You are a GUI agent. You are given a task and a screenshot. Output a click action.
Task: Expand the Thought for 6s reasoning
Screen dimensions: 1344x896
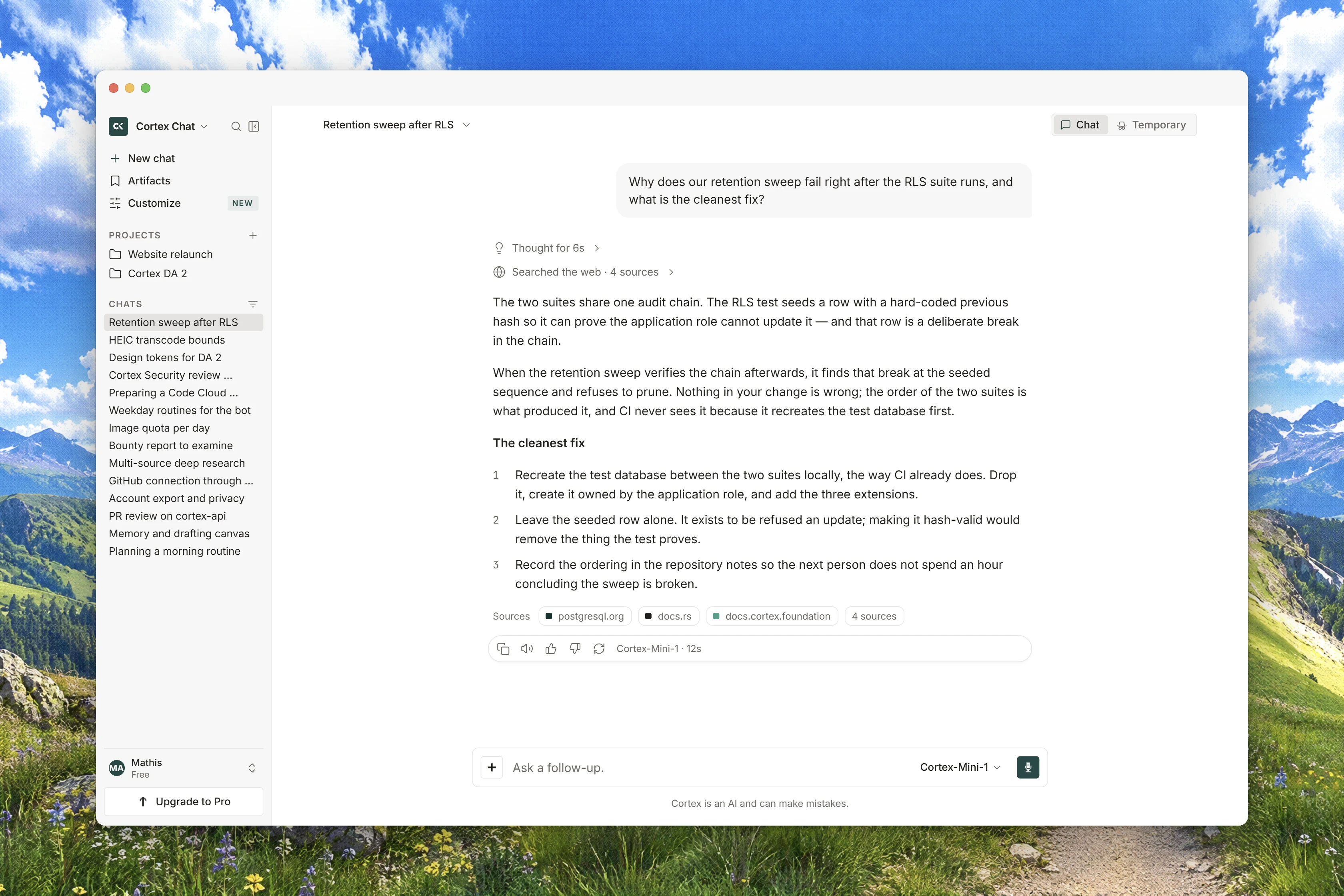tap(546, 248)
